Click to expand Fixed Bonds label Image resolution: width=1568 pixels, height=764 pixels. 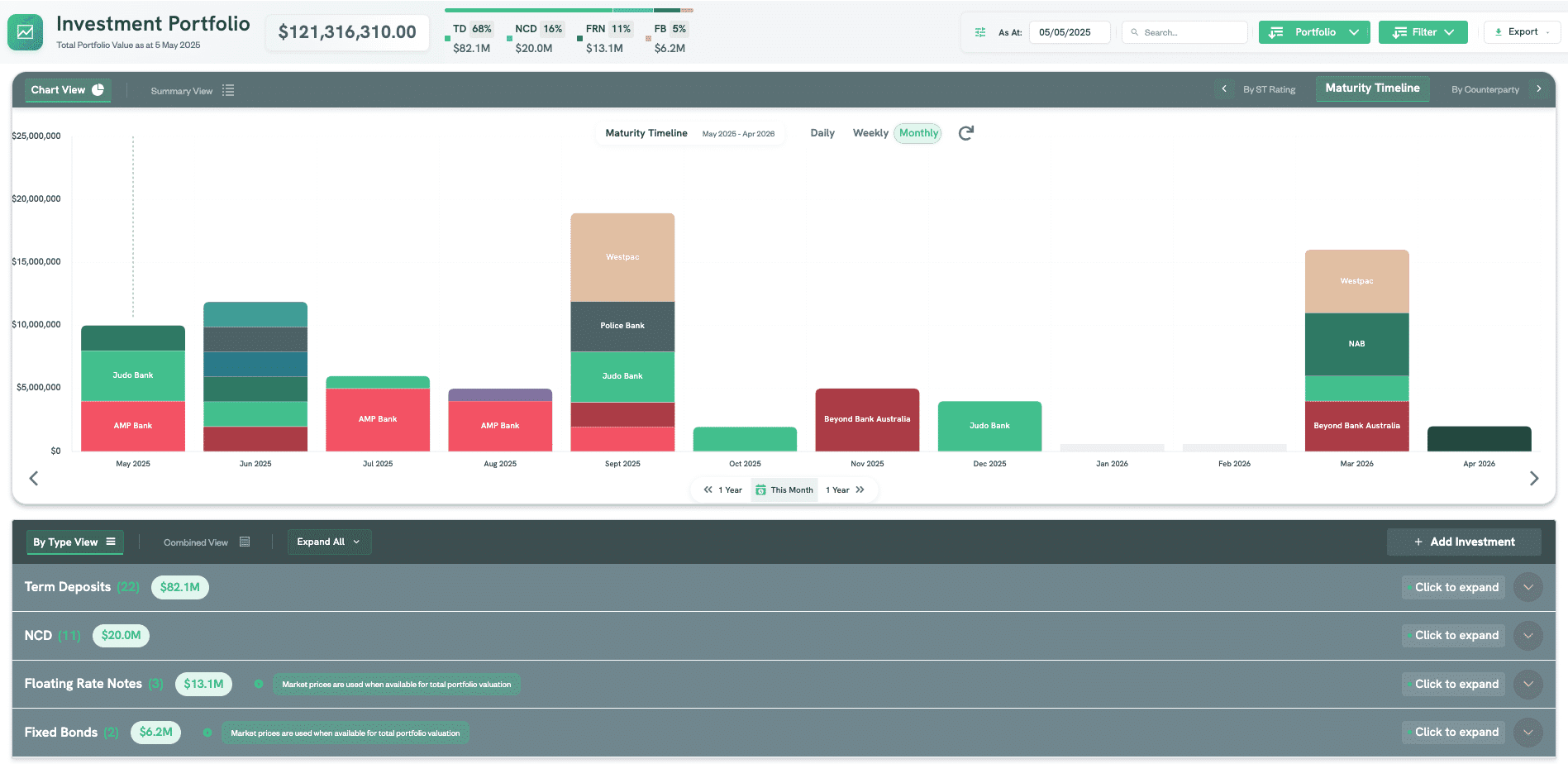tap(1453, 733)
